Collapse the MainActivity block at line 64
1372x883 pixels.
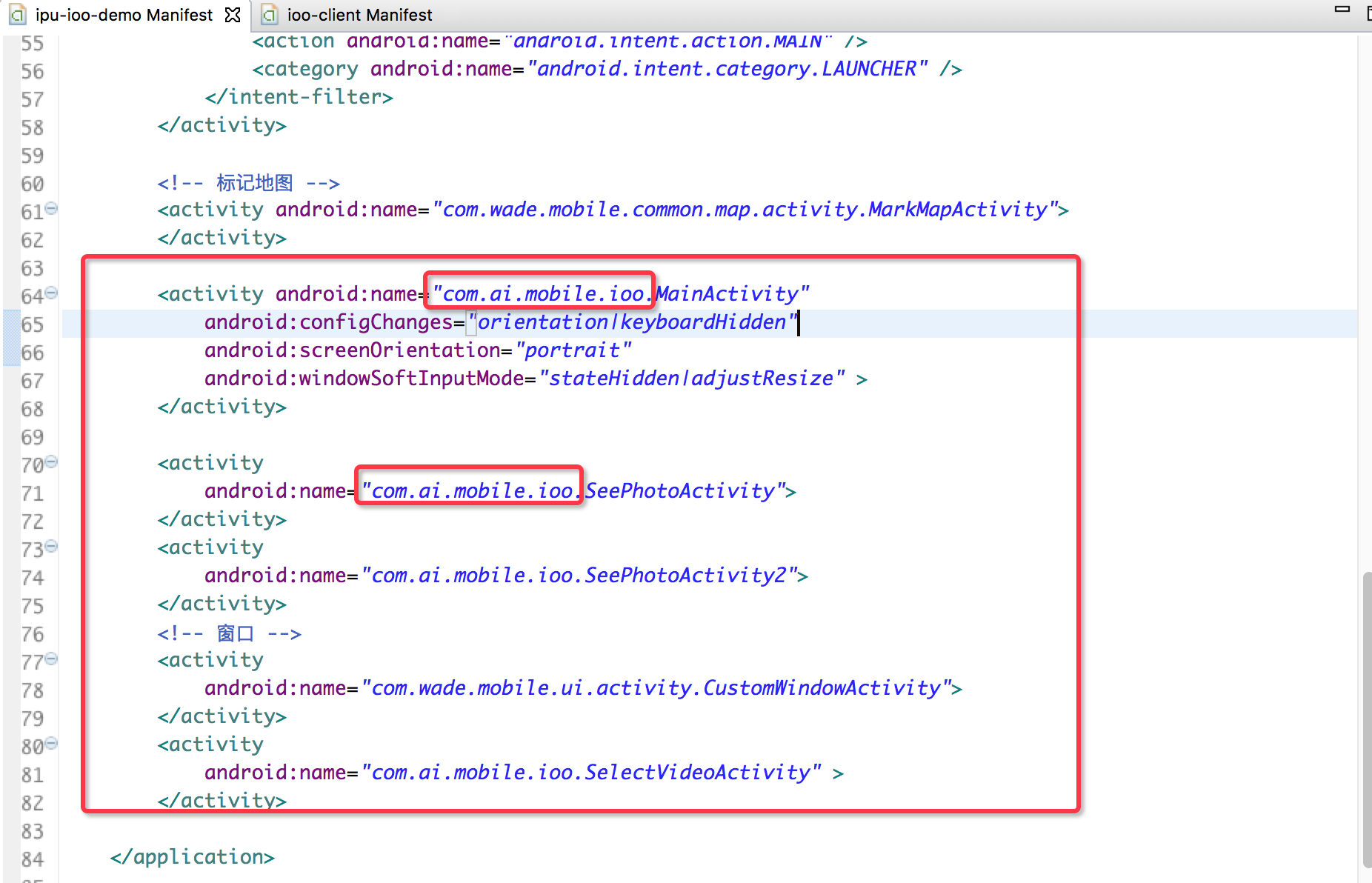click(52, 293)
